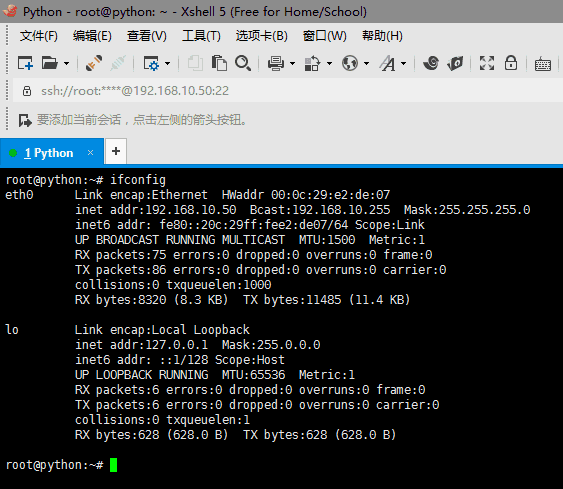Click 'Bcast:192.168.10.255' text
The width and height of the screenshot is (563, 489).
(320, 210)
